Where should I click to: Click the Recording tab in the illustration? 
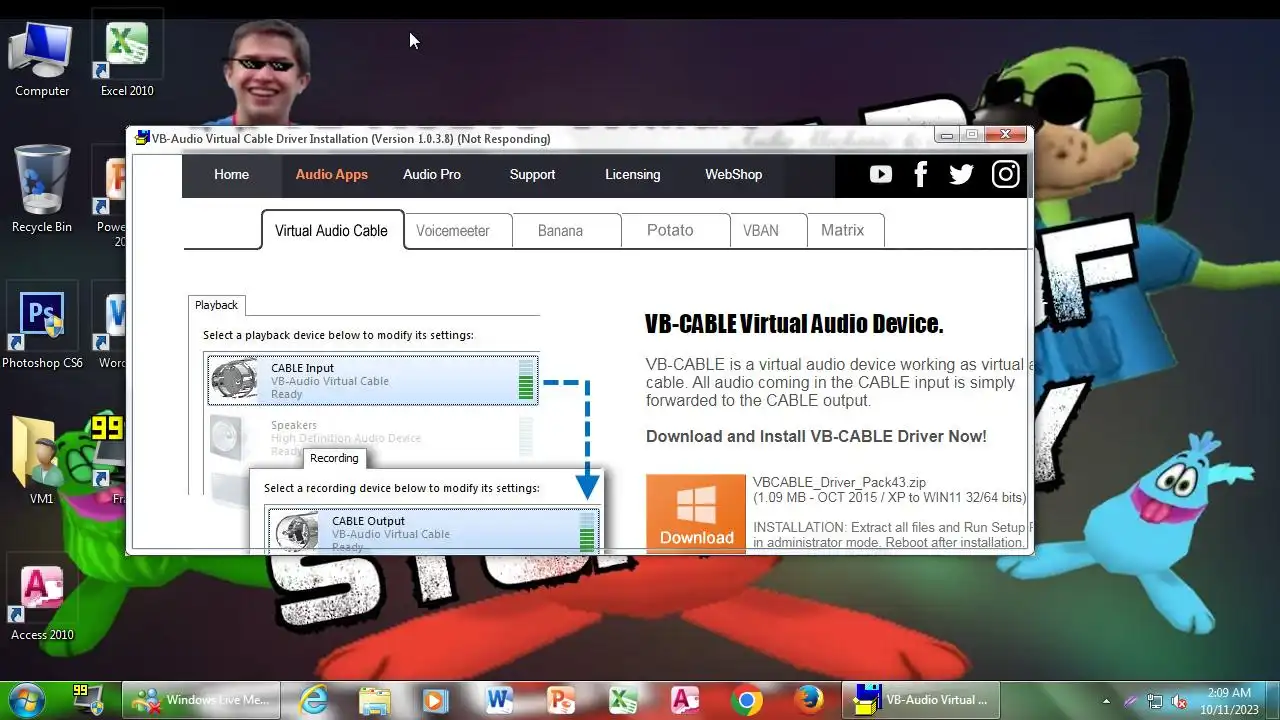click(334, 458)
